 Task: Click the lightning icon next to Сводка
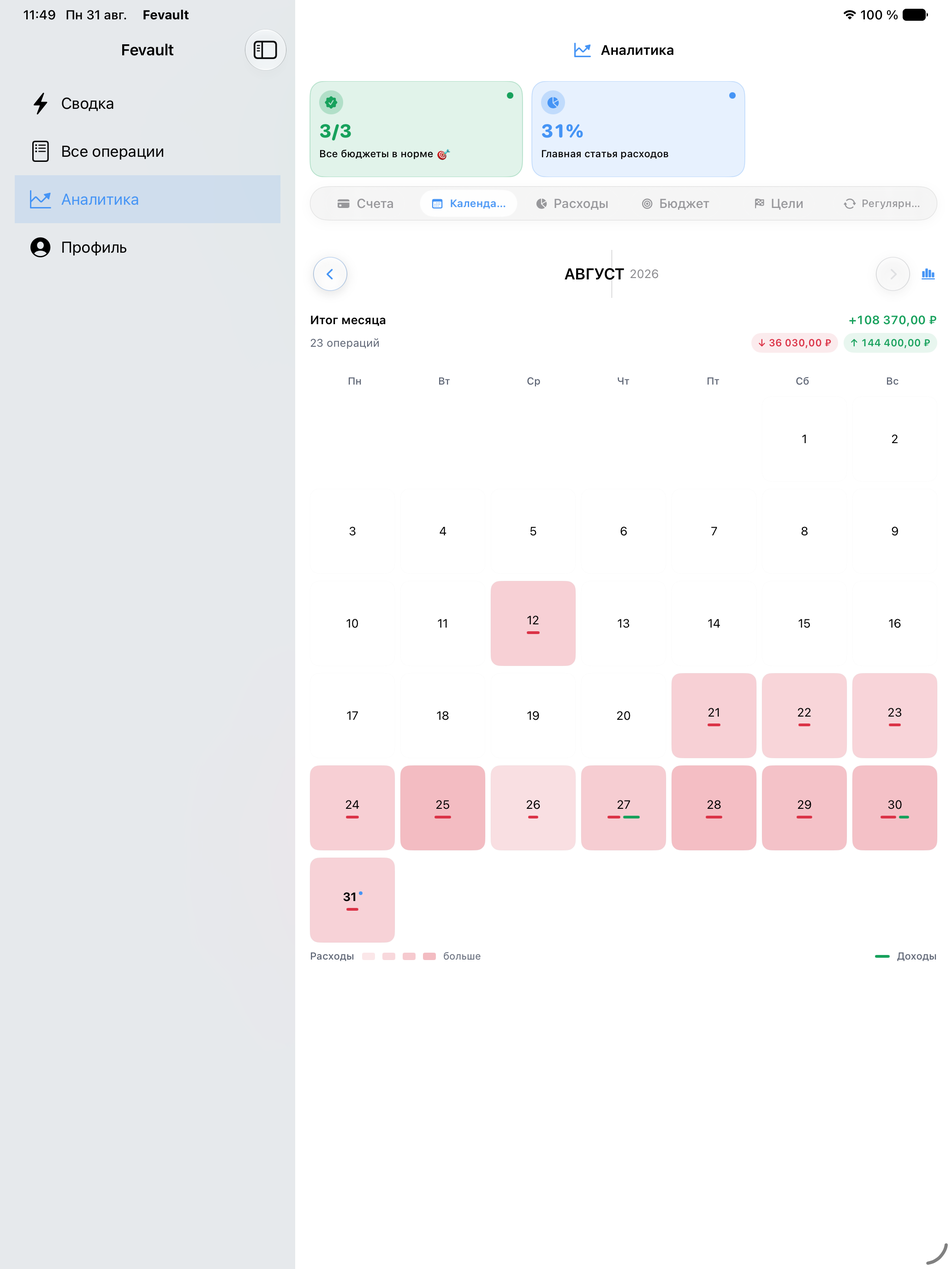coord(40,104)
